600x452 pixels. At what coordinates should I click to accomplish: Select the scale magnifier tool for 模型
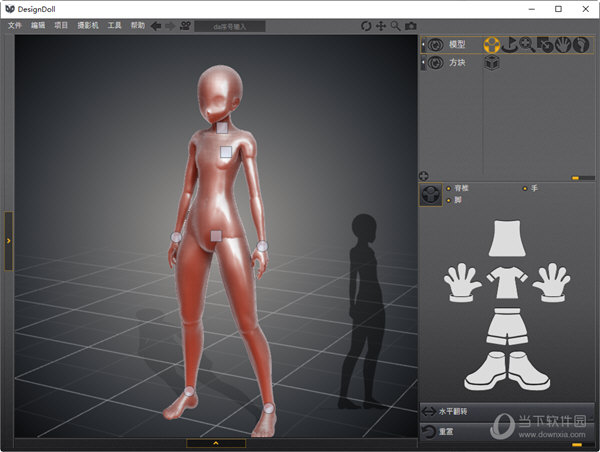[x=527, y=45]
